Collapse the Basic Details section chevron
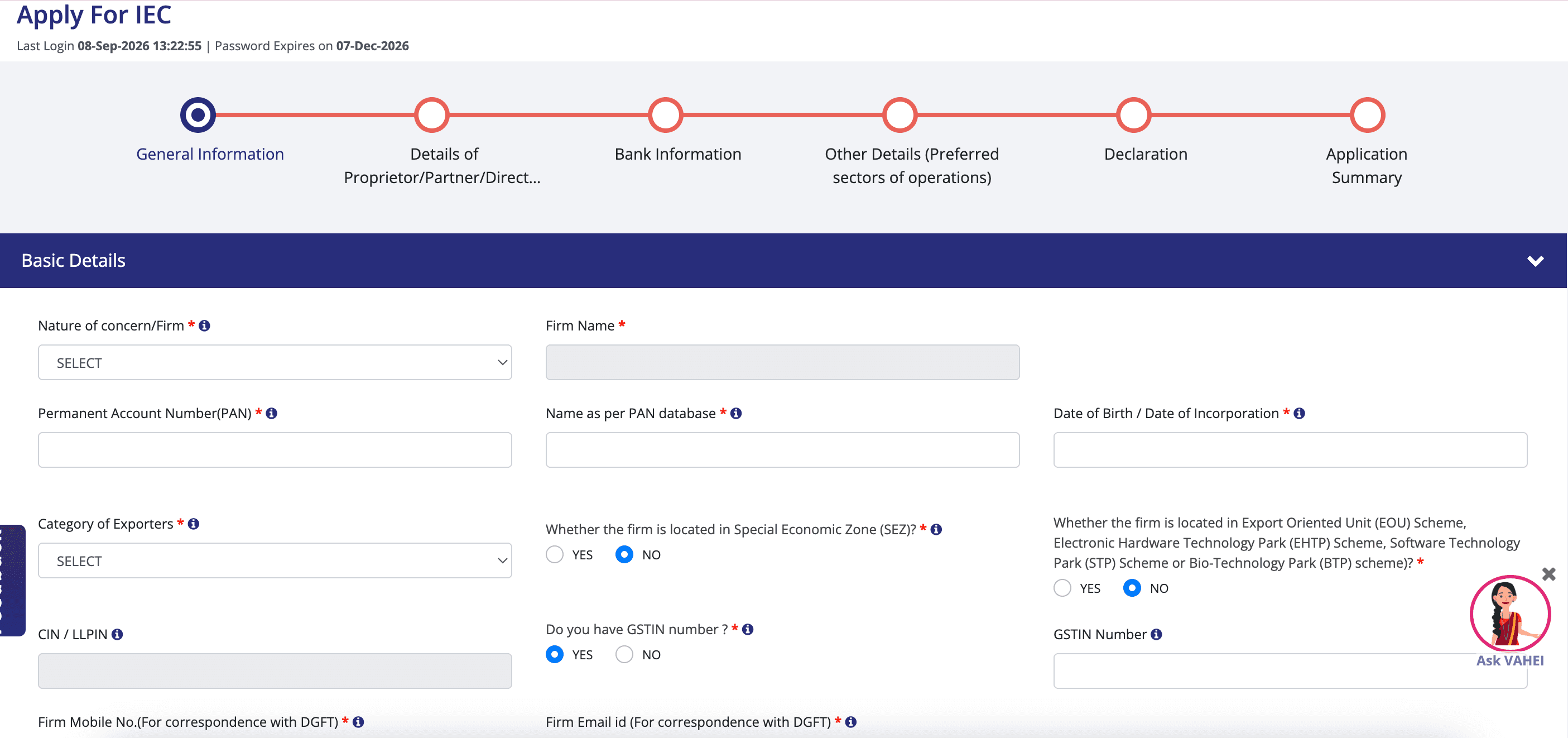 (x=1535, y=261)
